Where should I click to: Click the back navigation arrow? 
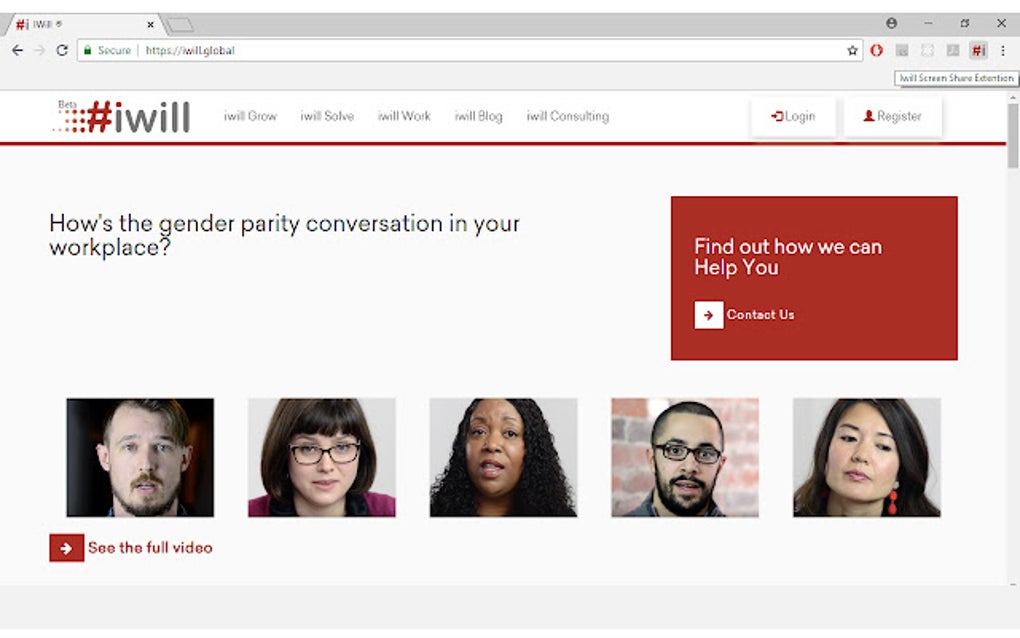pyautogui.click(x=17, y=50)
